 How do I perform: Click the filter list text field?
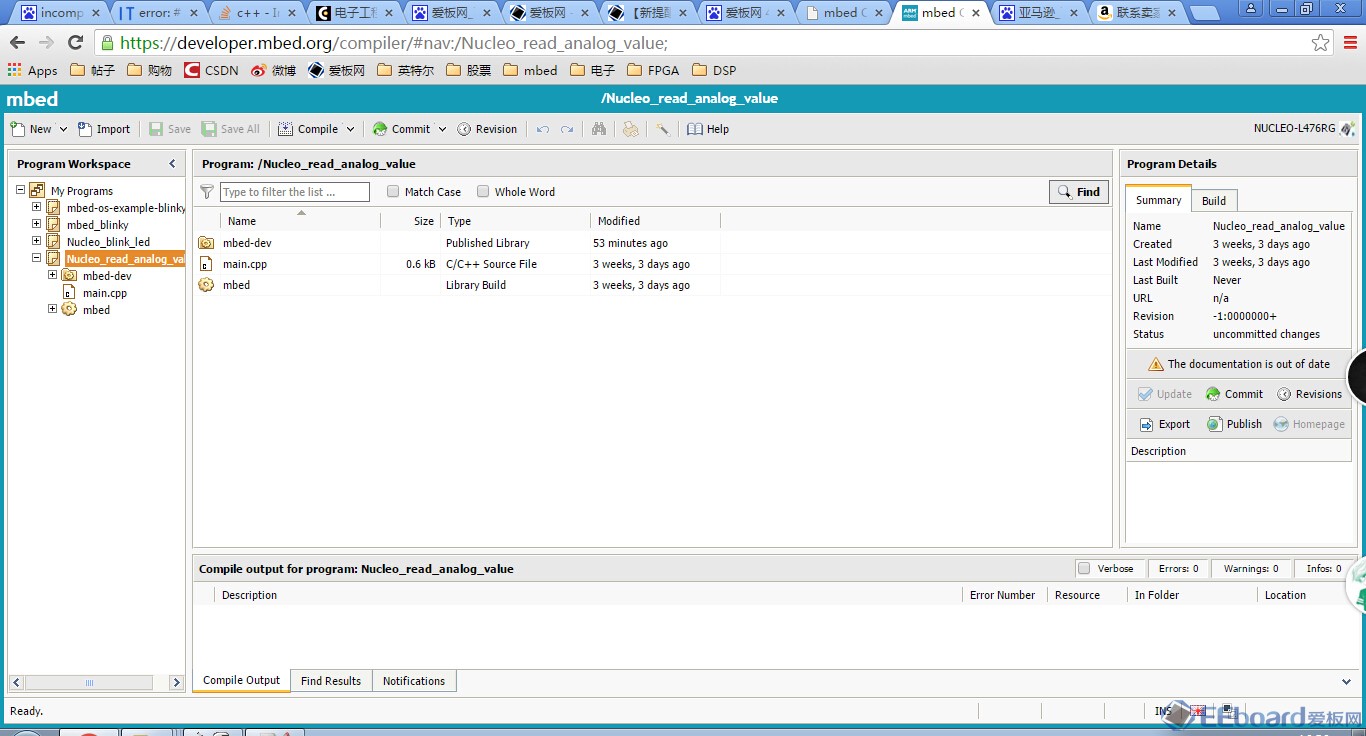295,192
